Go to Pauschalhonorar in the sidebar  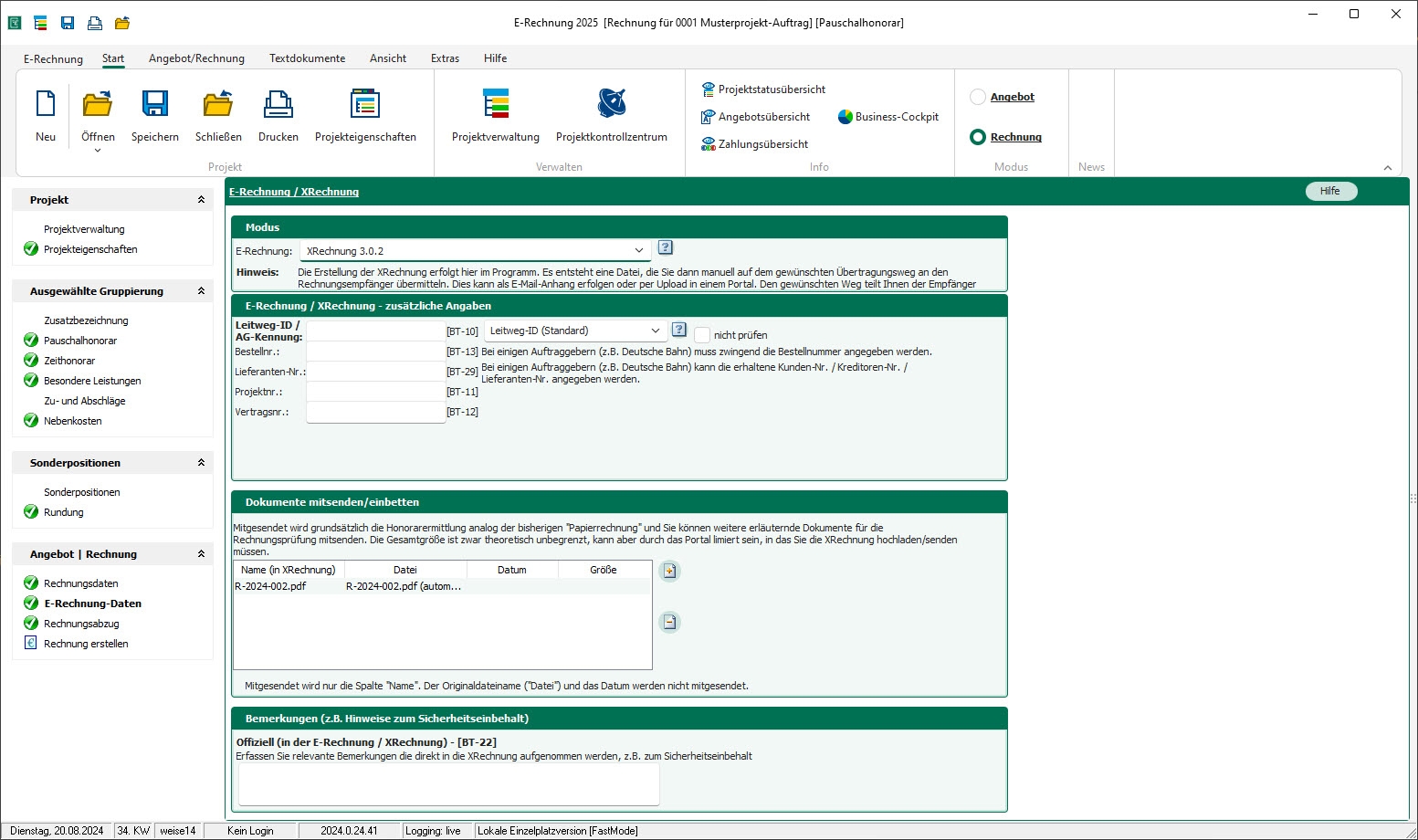coord(80,341)
